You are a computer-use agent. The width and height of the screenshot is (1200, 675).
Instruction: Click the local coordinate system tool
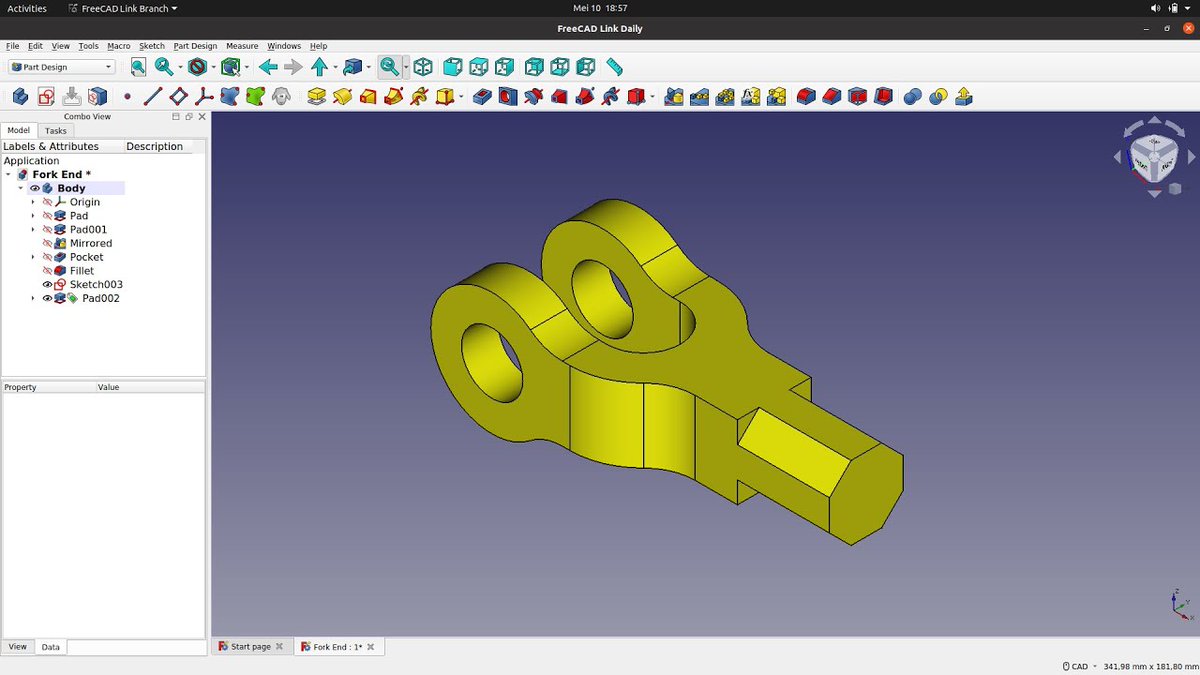coord(204,96)
